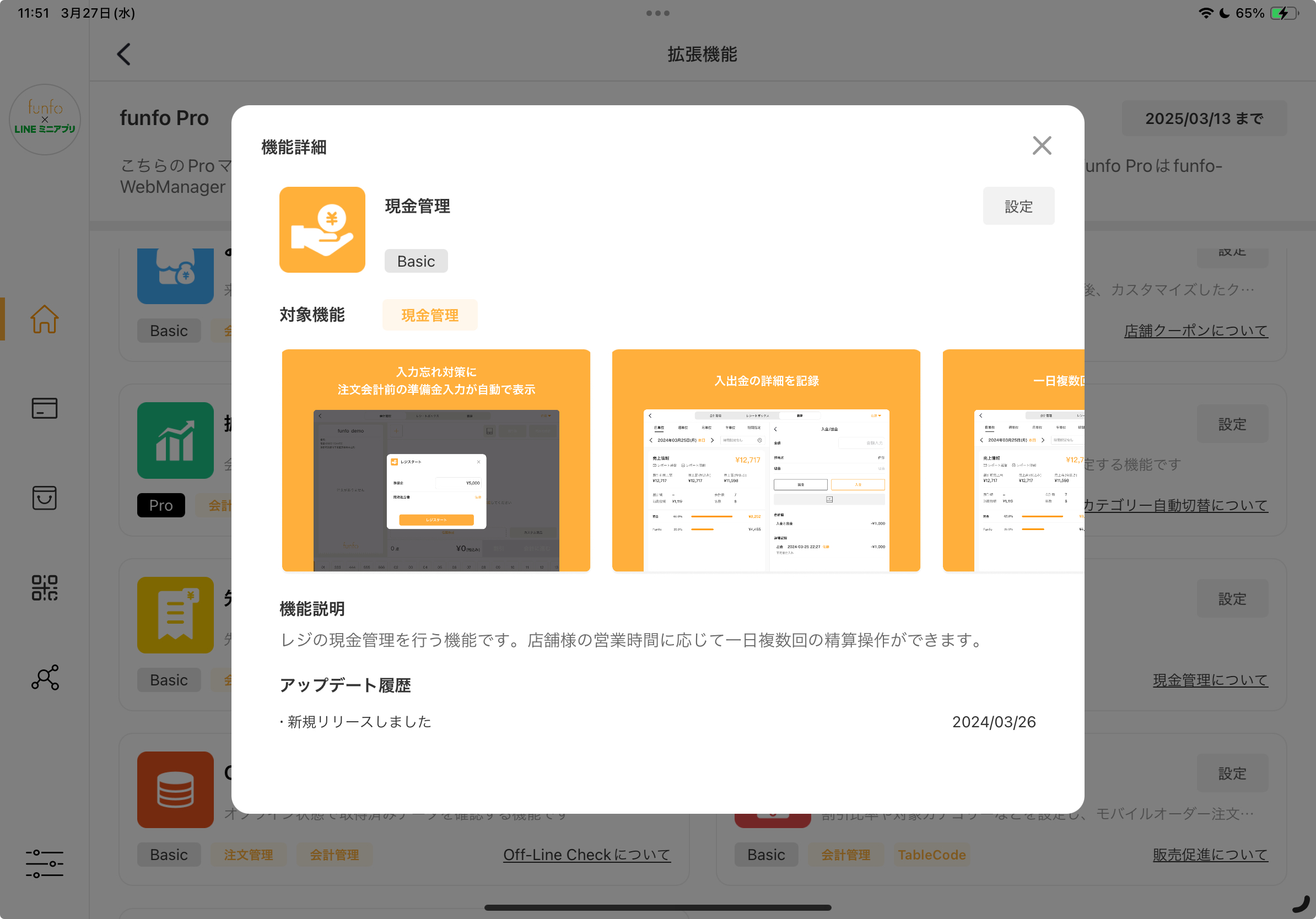Open the 入出金の詳細を記録 screenshot thumbnail
Viewport: 1316px width, 919px height.
tap(767, 460)
